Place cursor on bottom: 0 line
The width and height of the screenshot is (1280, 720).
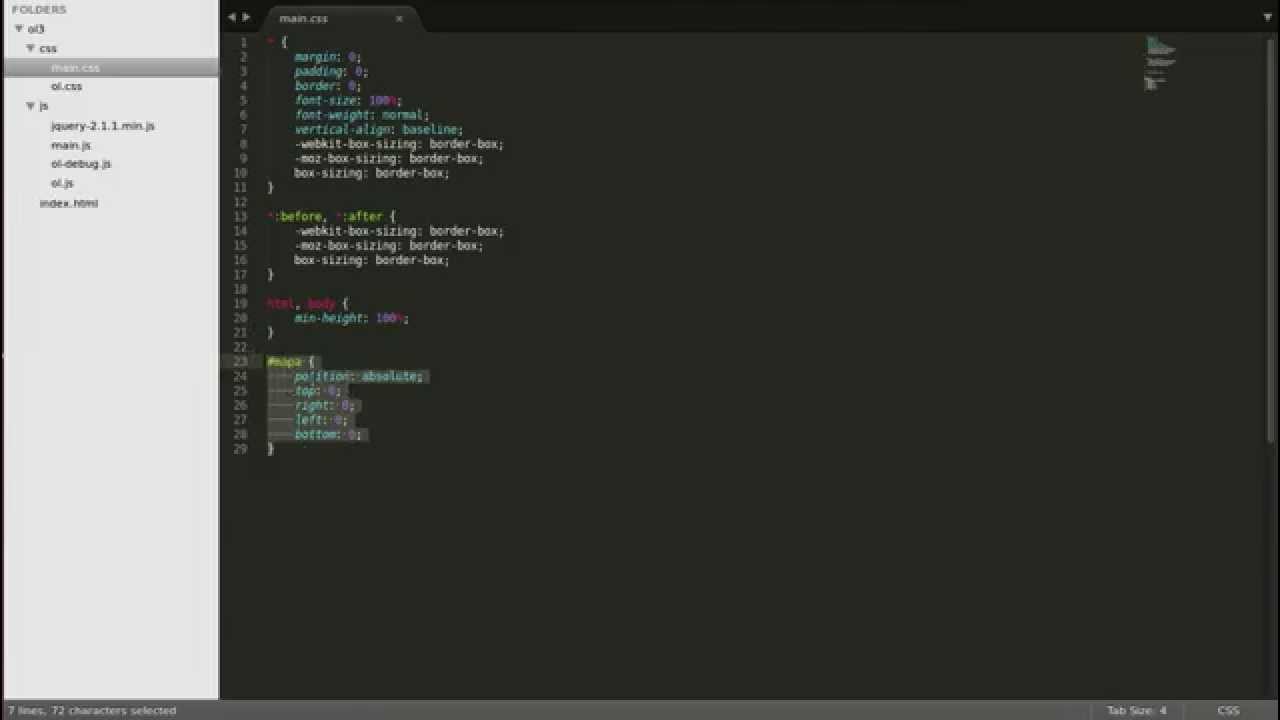(329, 435)
